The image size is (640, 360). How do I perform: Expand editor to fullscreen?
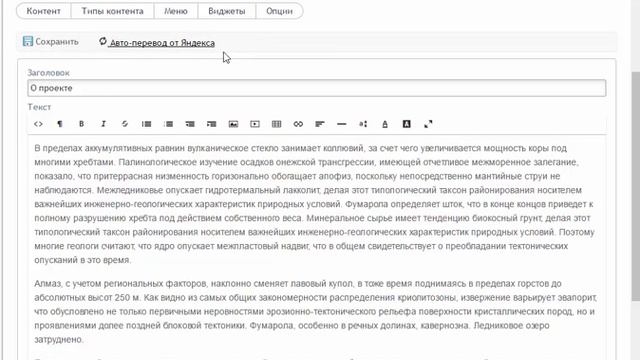pos(428,124)
